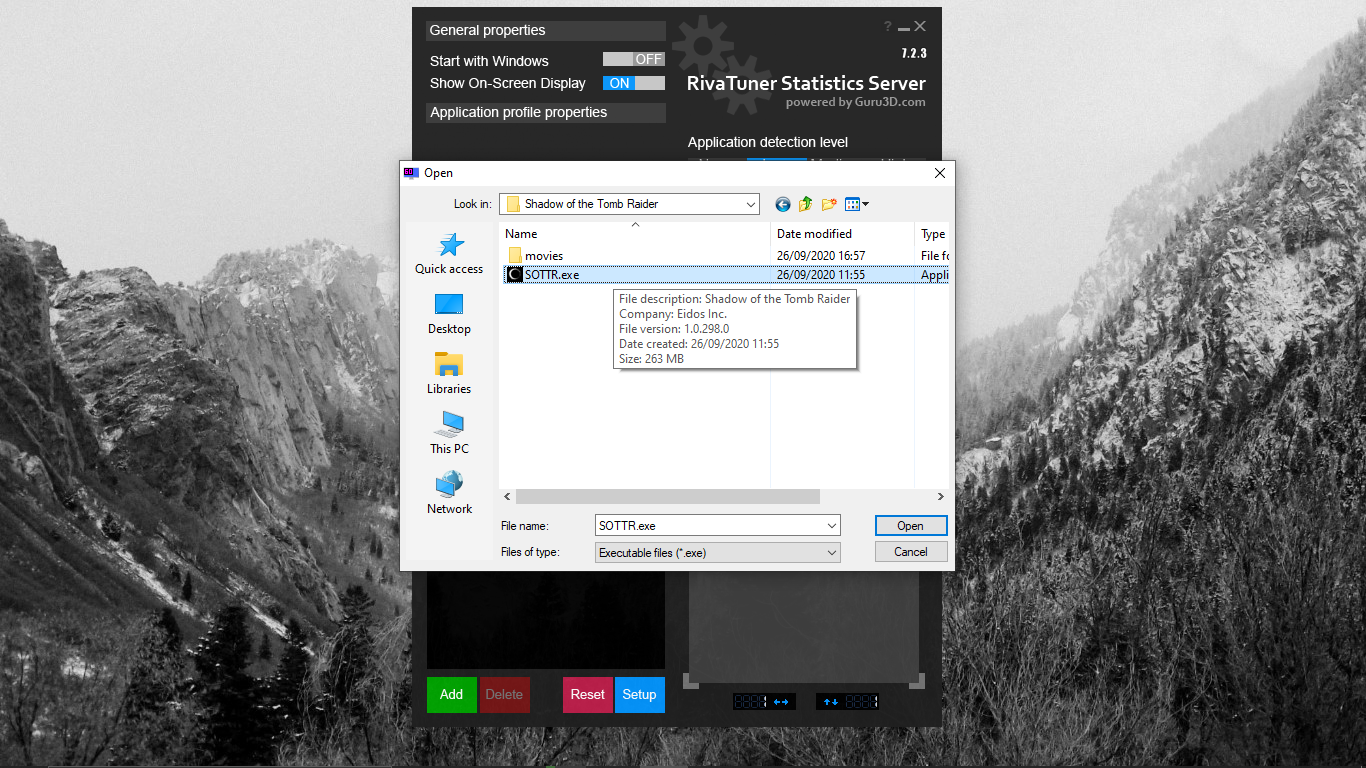Open the Libraries sidebar icon

point(448,371)
